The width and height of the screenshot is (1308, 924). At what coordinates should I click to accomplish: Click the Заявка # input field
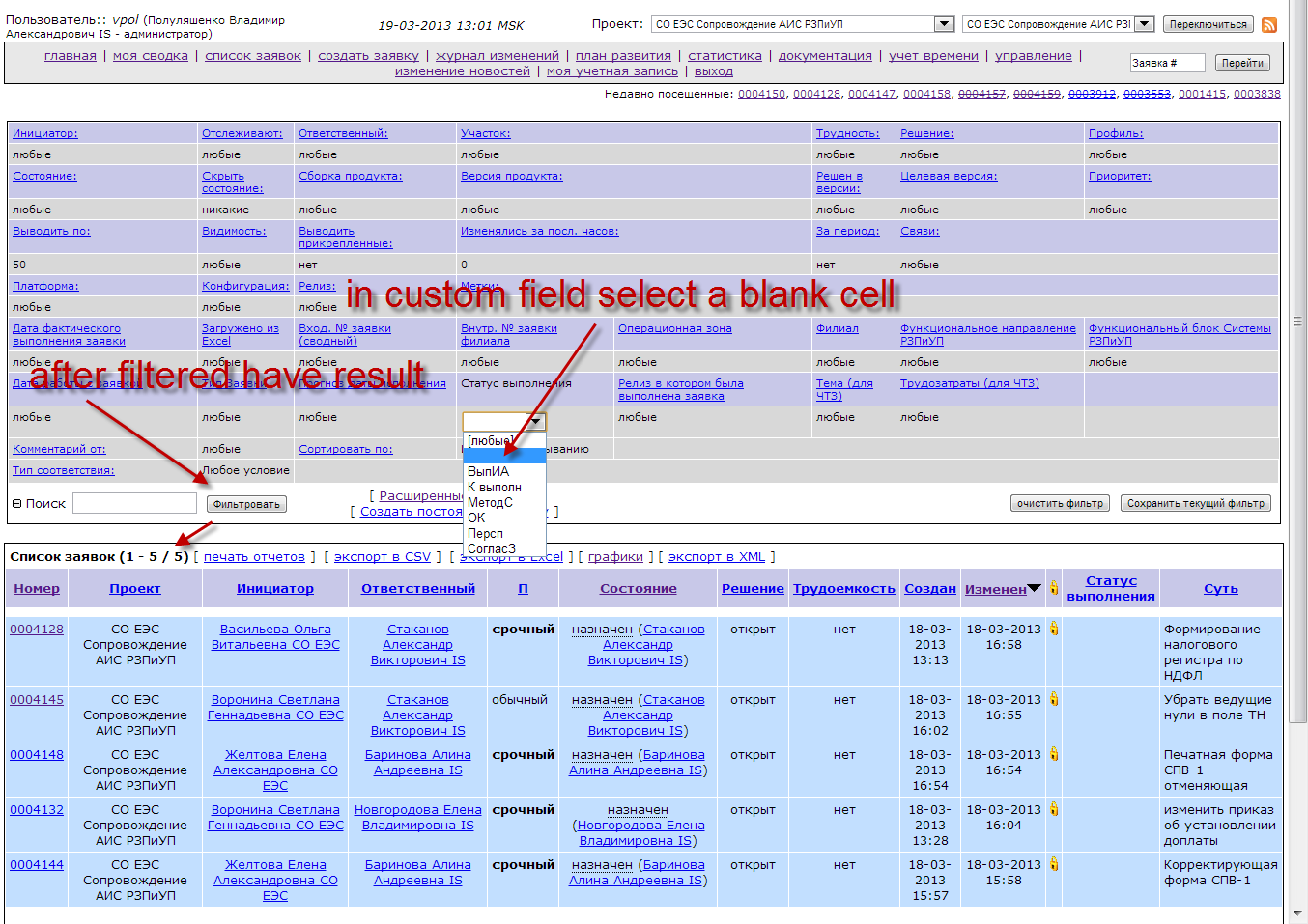(1167, 63)
